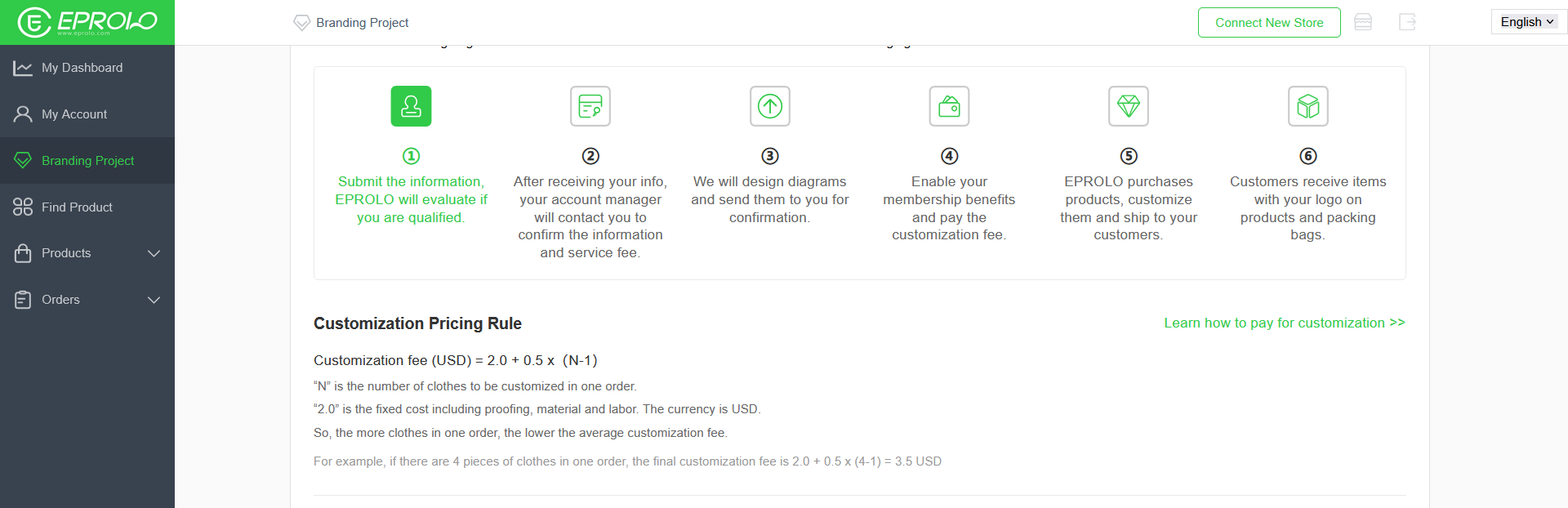Screen dimensions: 1568x508
Task: Click the package box delivery step icon
Action: (1308, 106)
